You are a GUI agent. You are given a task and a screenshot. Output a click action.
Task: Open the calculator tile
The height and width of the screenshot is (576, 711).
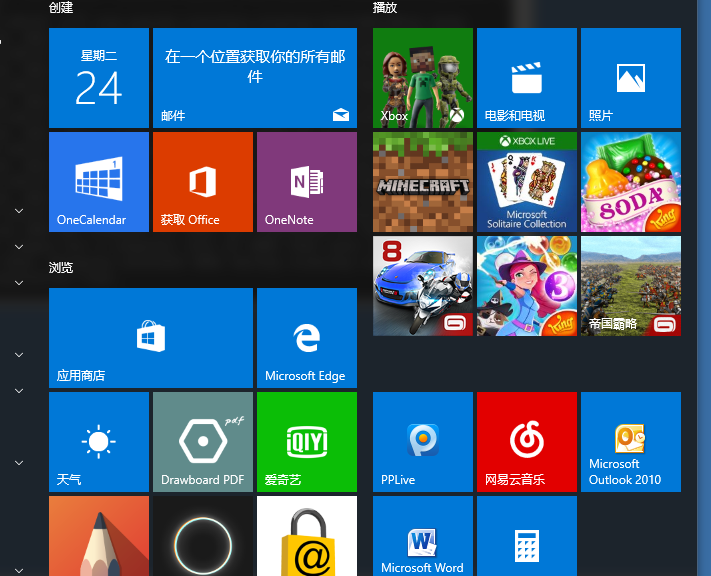point(527,536)
